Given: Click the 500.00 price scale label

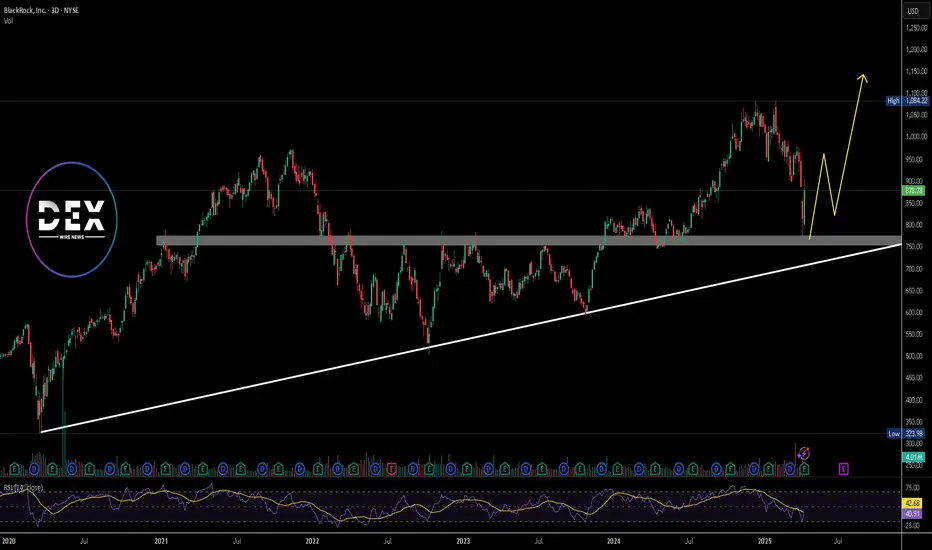Looking at the screenshot, I should (915, 356).
